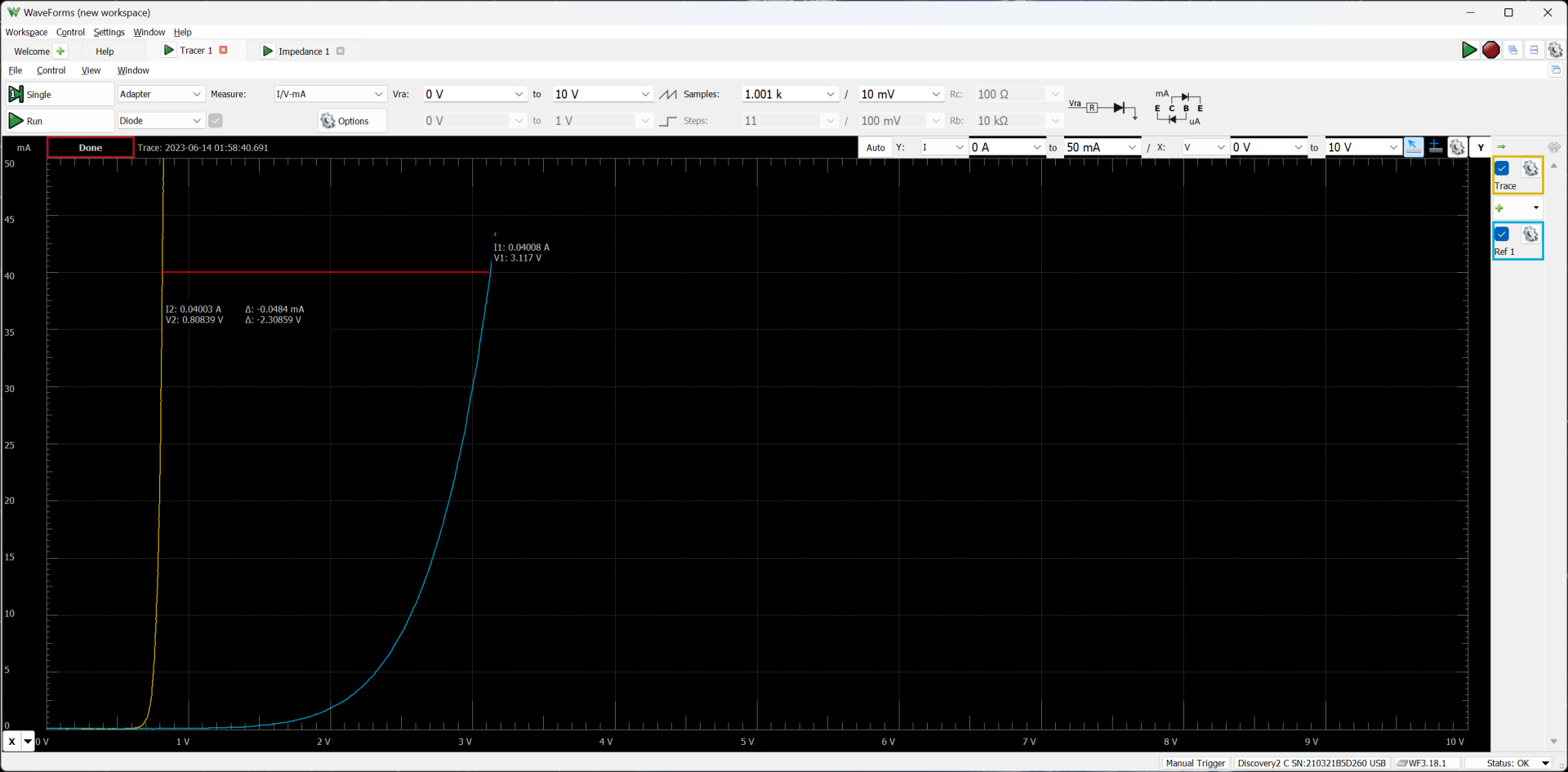Toggle the Y cursor button
Viewport: 1568px width, 772px height.
click(1481, 148)
